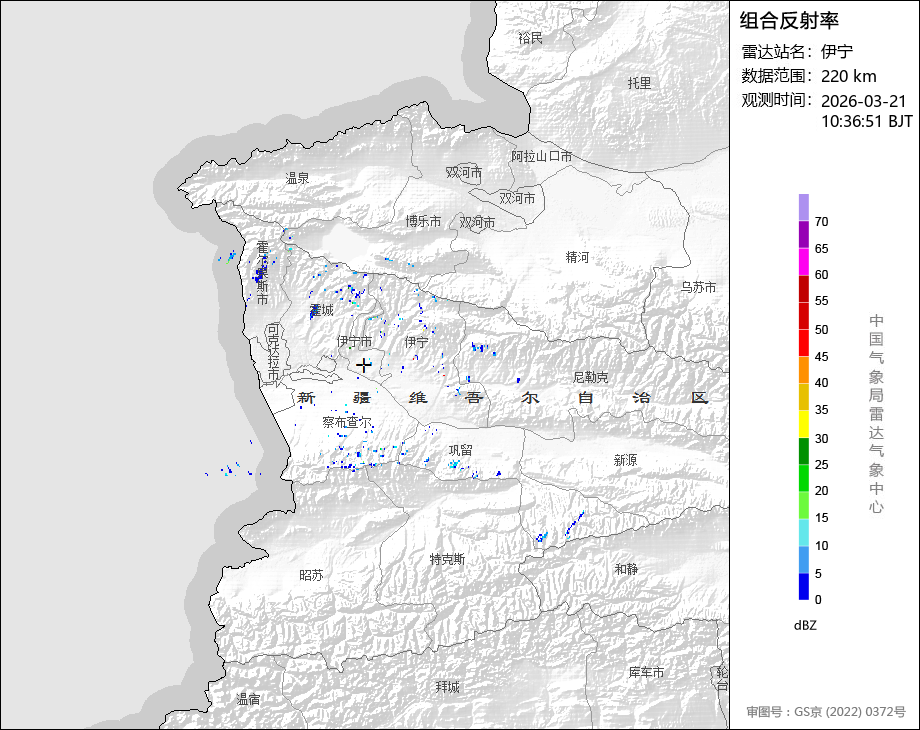Click the legend value 35
Viewport: 920px width, 730px height.
(x=821, y=410)
